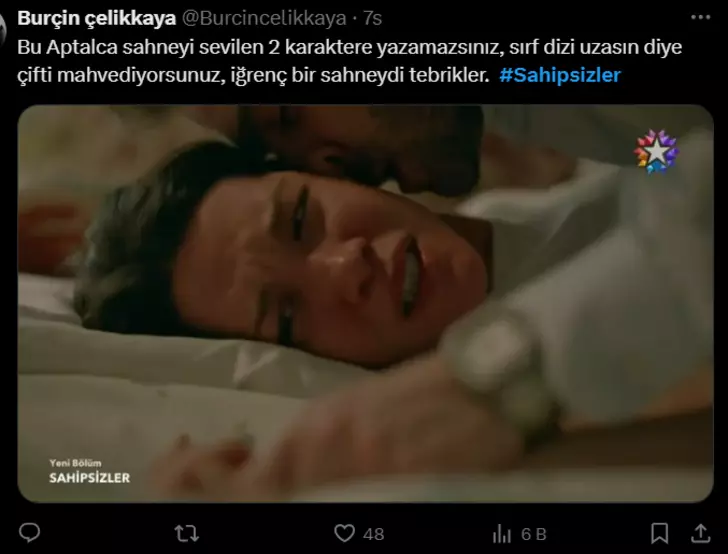
Task: Click the profile avatar beside the name
Action: click(x=2, y=30)
